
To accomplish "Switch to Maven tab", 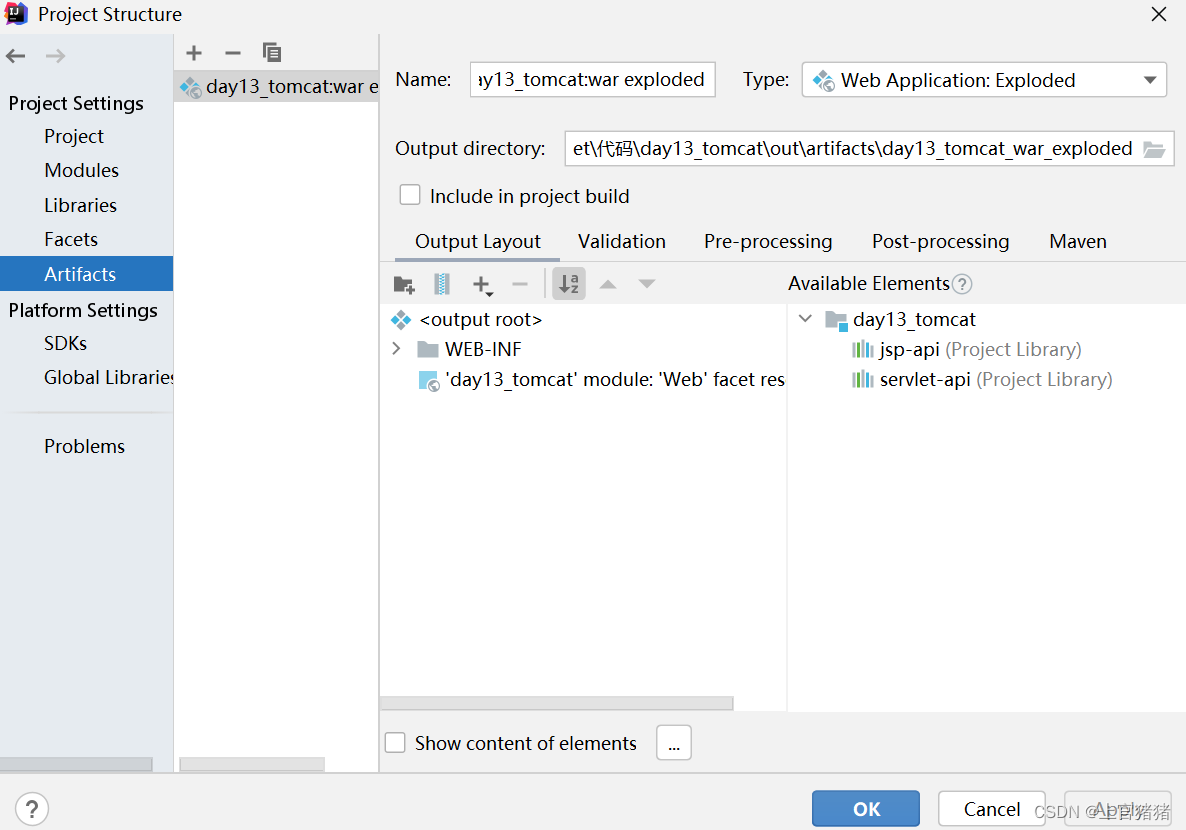I will click(1078, 241).
